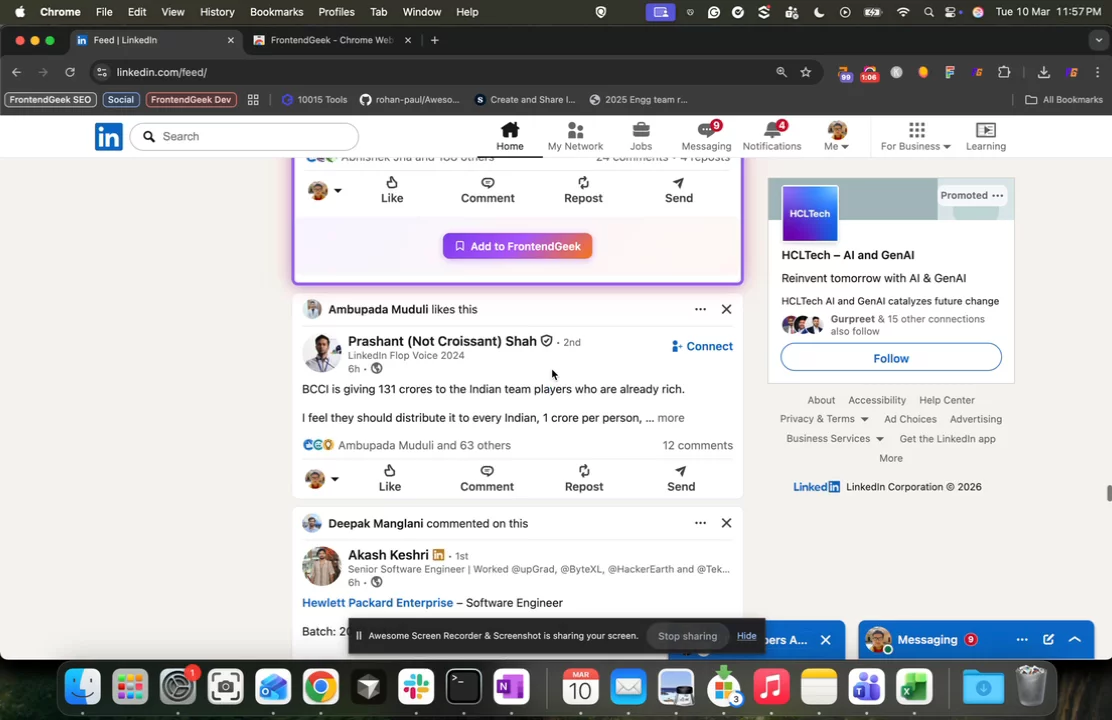Viewport: 1112px width, 720px height.
Task: Open 10015 Tools bookmark
Action: 314,99
